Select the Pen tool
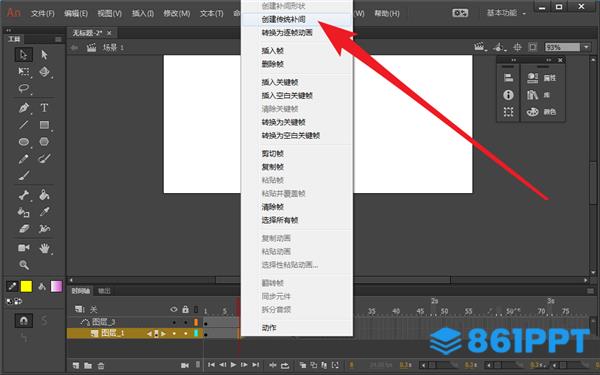This screenshot has width=600, height=375. click(24, 108)
